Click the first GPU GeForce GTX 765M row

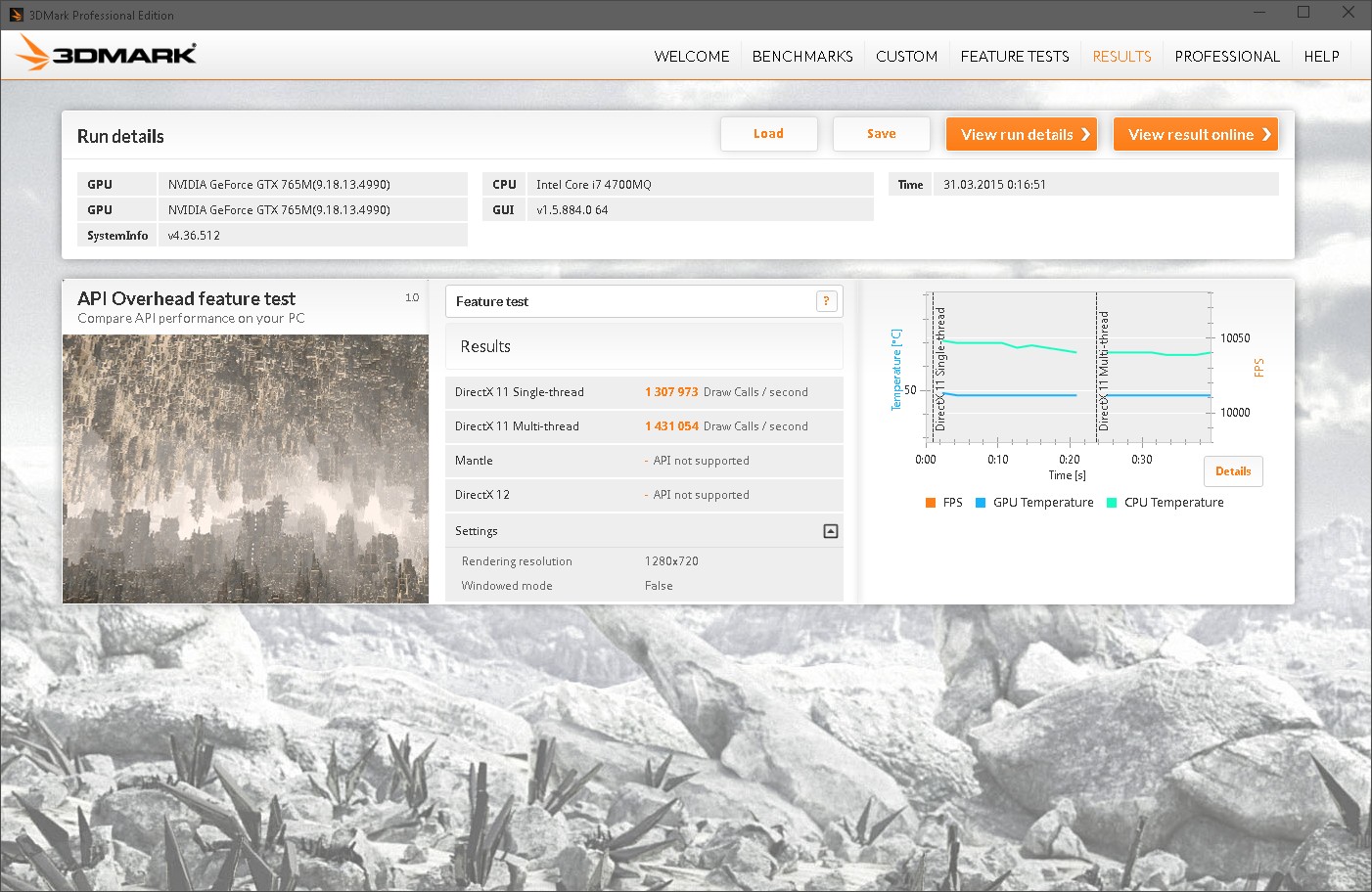pyautogui.click(x=272, y=185)
